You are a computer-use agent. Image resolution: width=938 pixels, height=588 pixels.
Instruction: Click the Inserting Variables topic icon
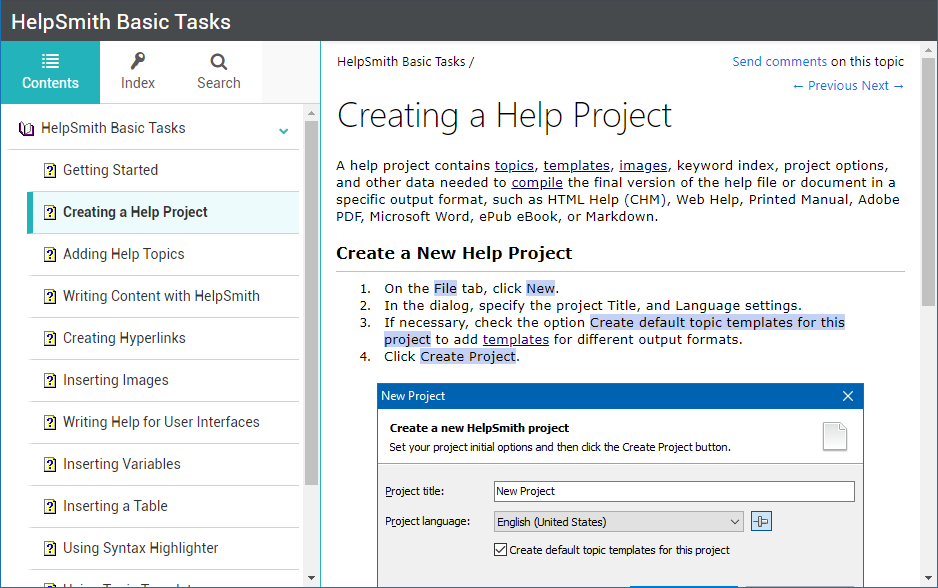50,465
